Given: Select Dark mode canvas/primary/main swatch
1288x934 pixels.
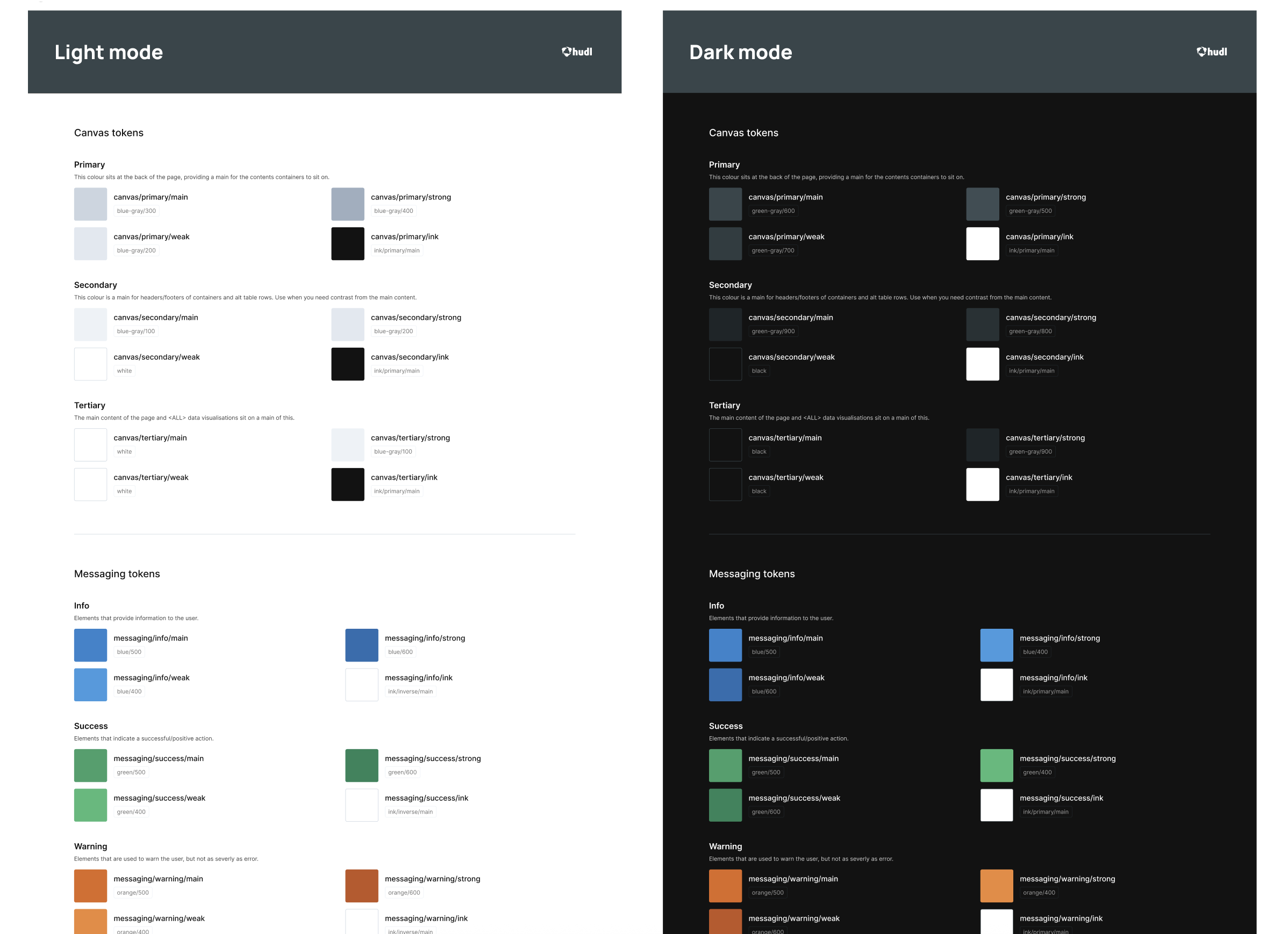Looking at the screenshot, I should (725, 204).
